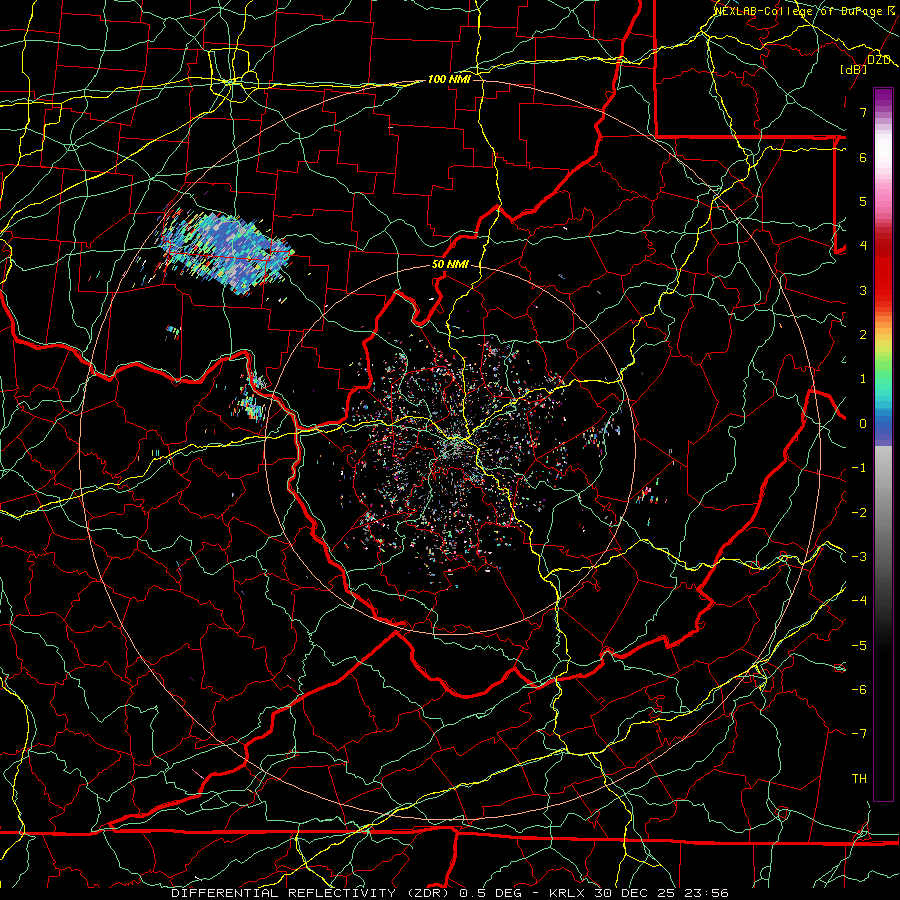Click the -7 value on color legend
The width and height of the screenshot is (900, 900).
[x=859, y=734]
